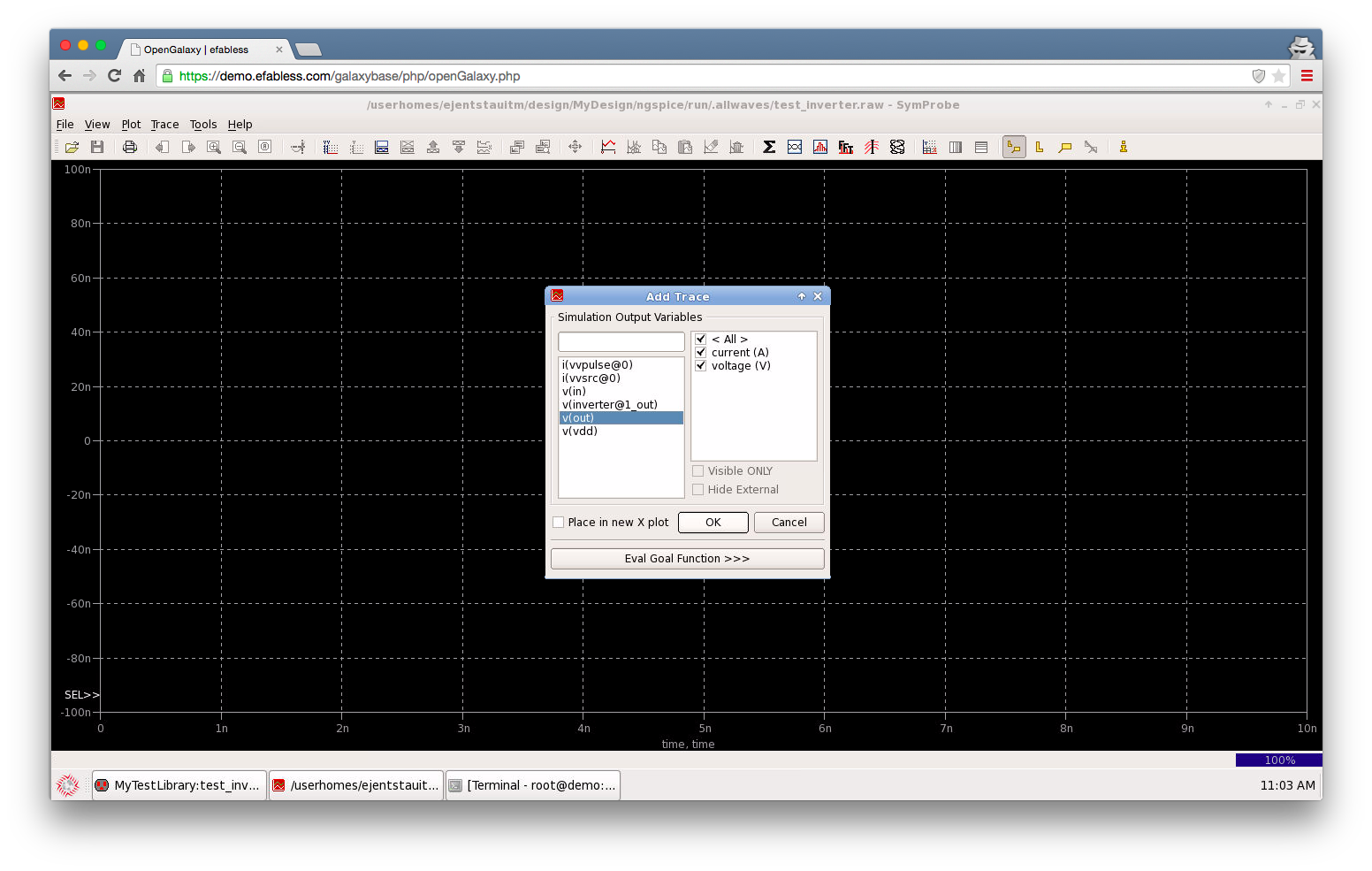This screenshot has height=871, width=1372.
Task: Click the dotted data grid icon
Action: click(930, 147)
